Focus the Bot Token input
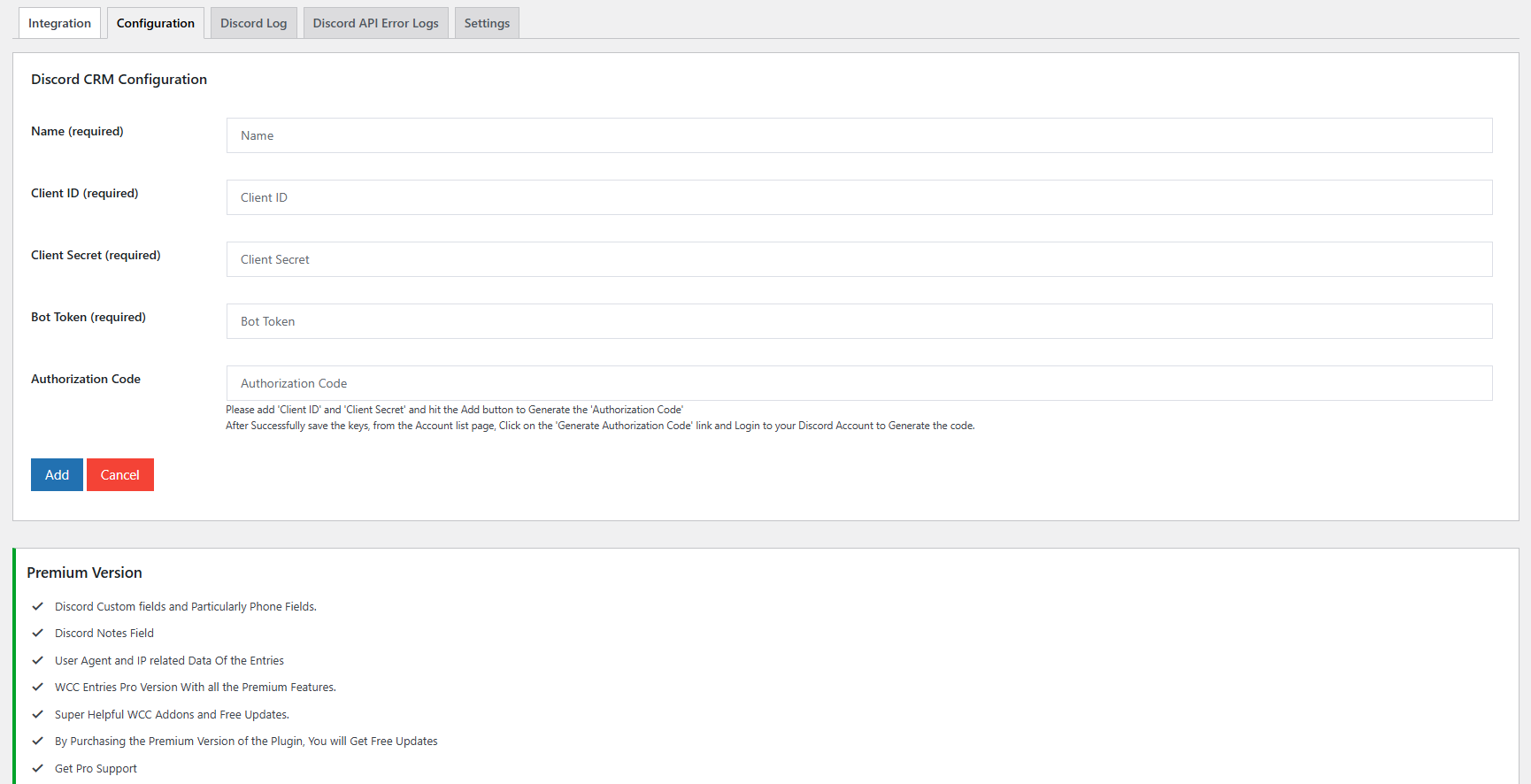Viewport: 1531px width, 784px height. tap(859, 321)
